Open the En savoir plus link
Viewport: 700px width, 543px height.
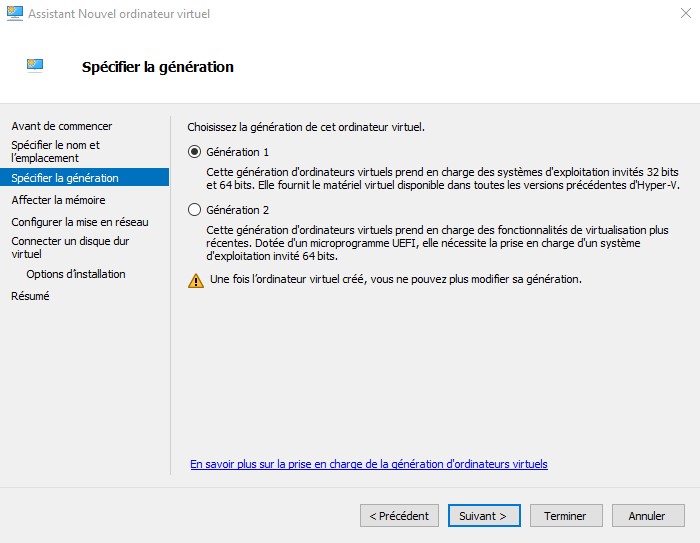(x=369, y=464)
